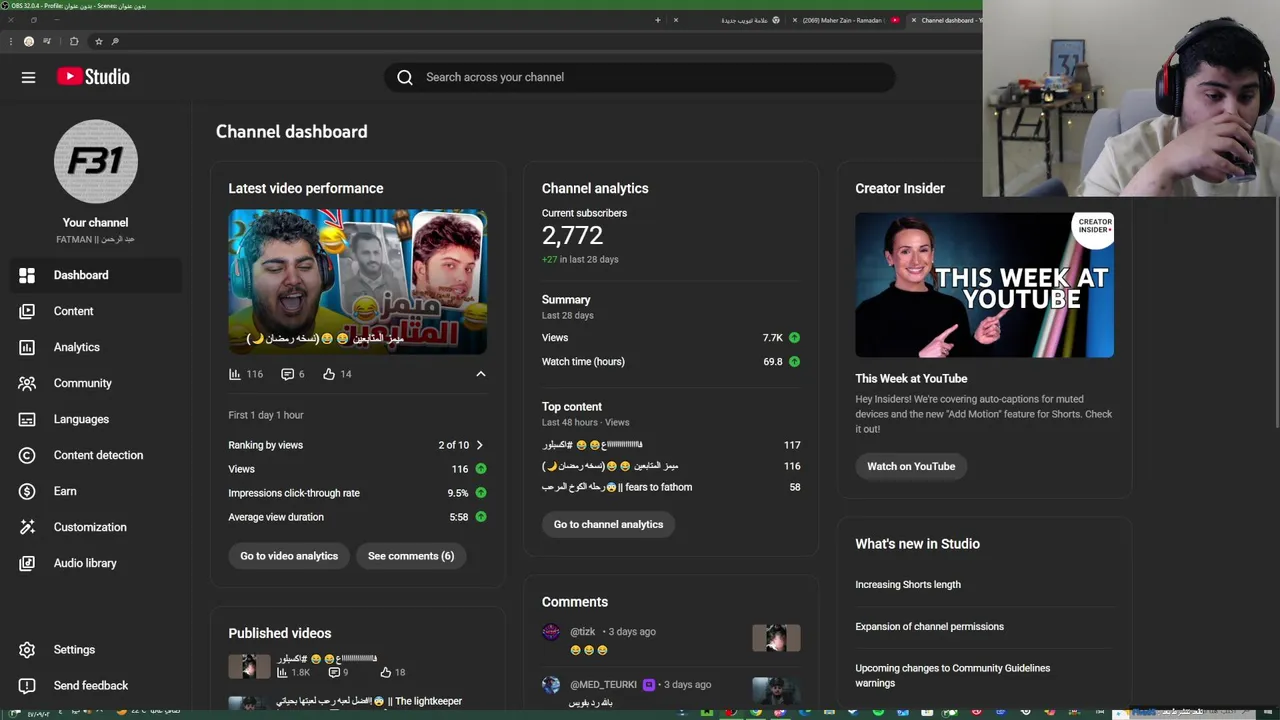This screenshot has height=720, width=1280.
Task: Click the browser media control icon
Action: click(47, 41)
